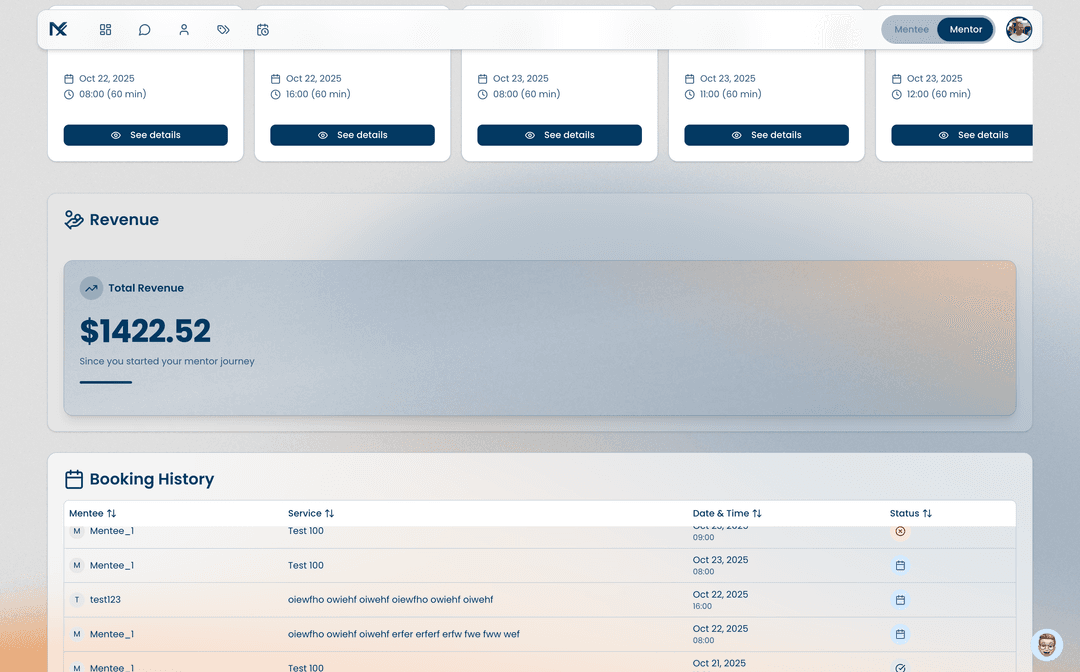The height and width of the screenshot is (672, 1080).
Task: Select the Mentor mode toggle
Action: pos(965,30)
